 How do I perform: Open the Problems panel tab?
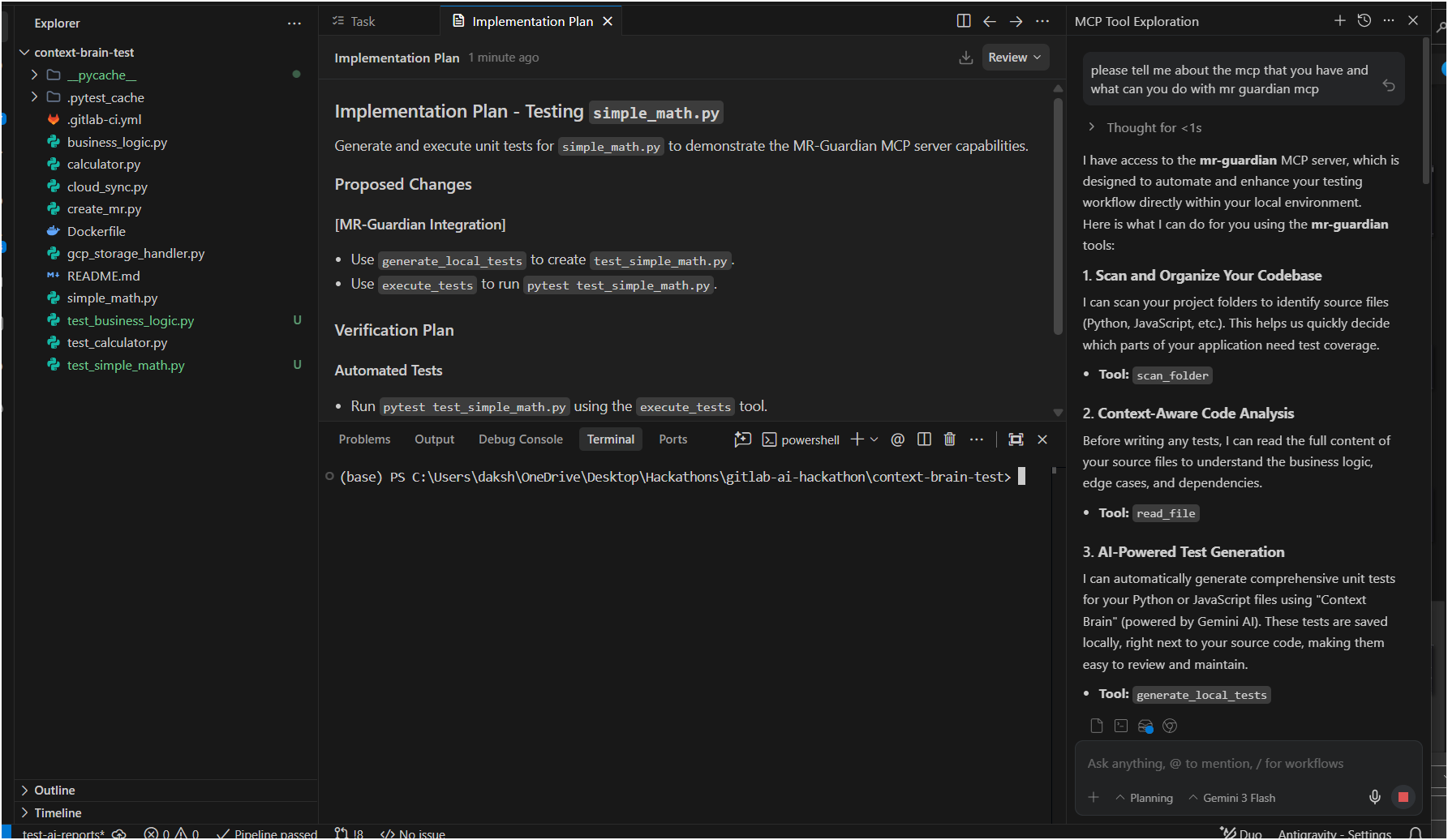[364, 439]
